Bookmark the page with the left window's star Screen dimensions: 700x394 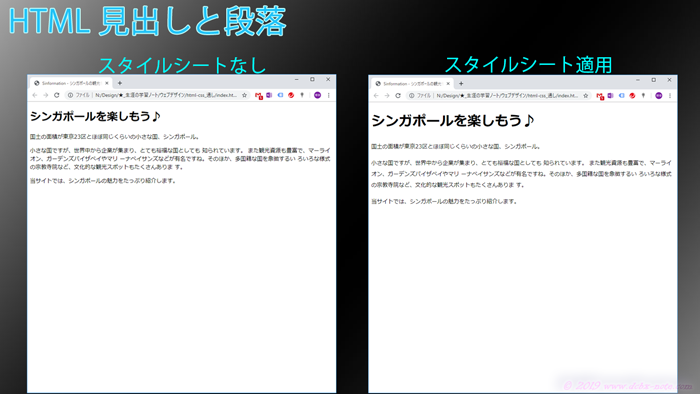coord(244,95)
